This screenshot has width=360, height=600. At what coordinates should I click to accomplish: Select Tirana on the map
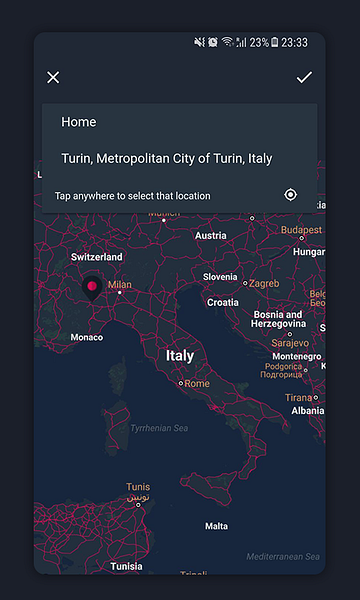point(298,398)
